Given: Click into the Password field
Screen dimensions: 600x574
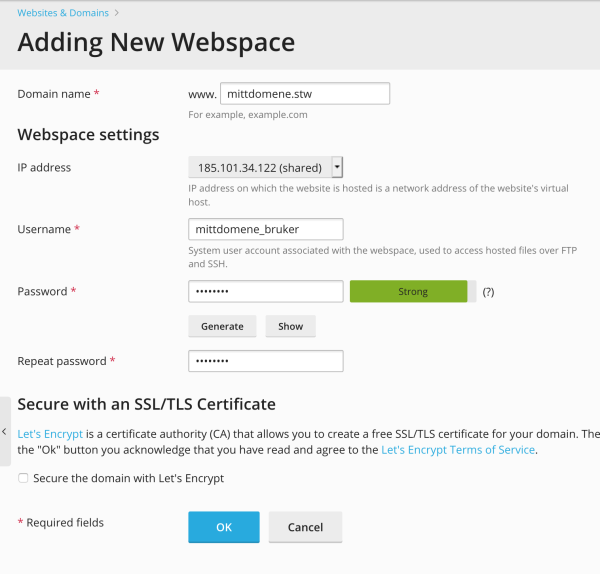Looking at the screenshot, I should 266,291.
